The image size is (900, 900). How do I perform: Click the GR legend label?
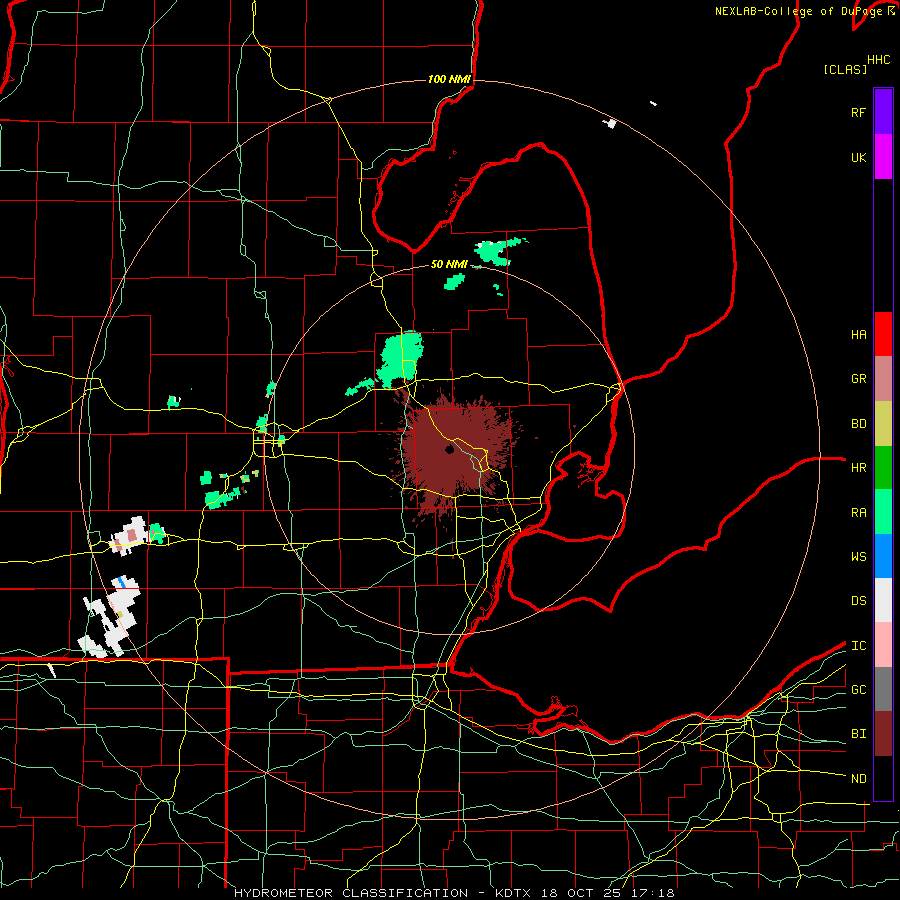(x=858, y=379)
